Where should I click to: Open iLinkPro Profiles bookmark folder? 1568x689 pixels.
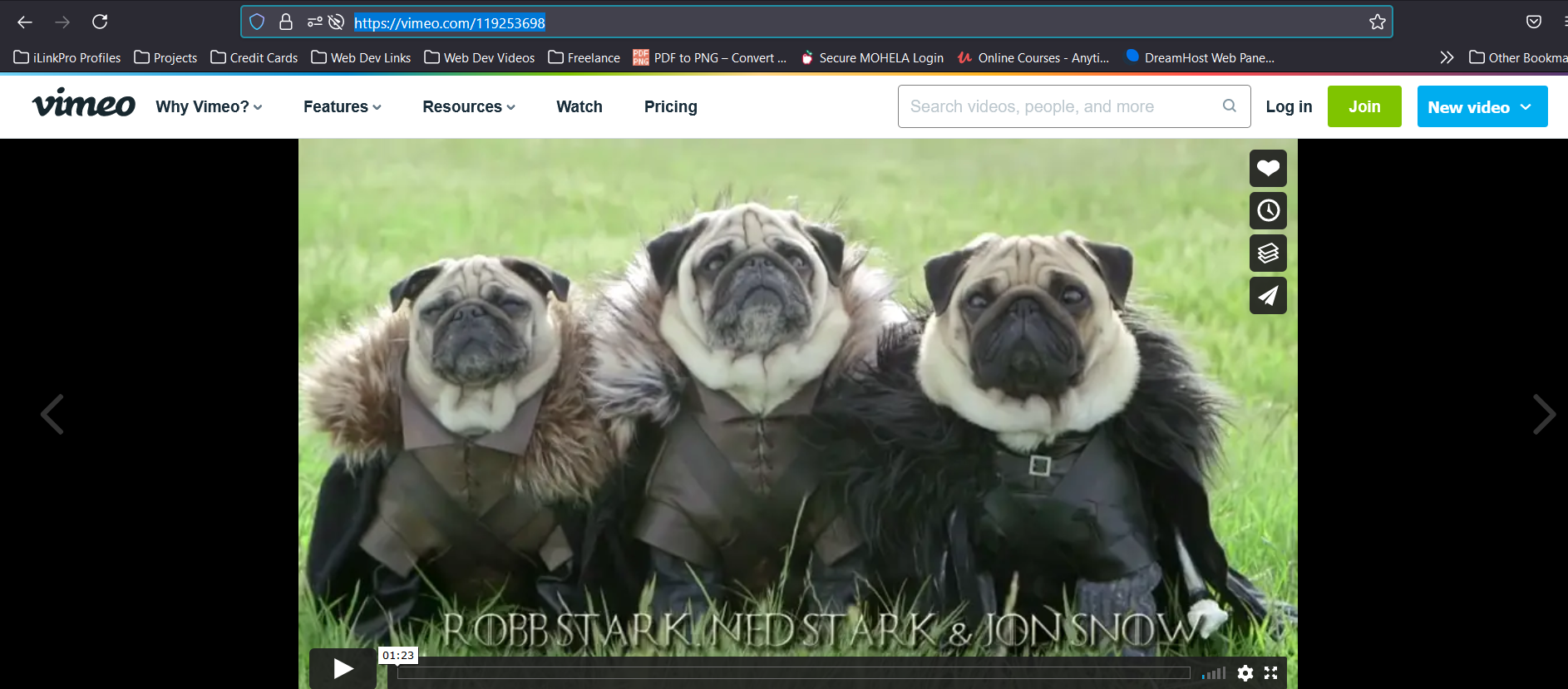(67, 57)
